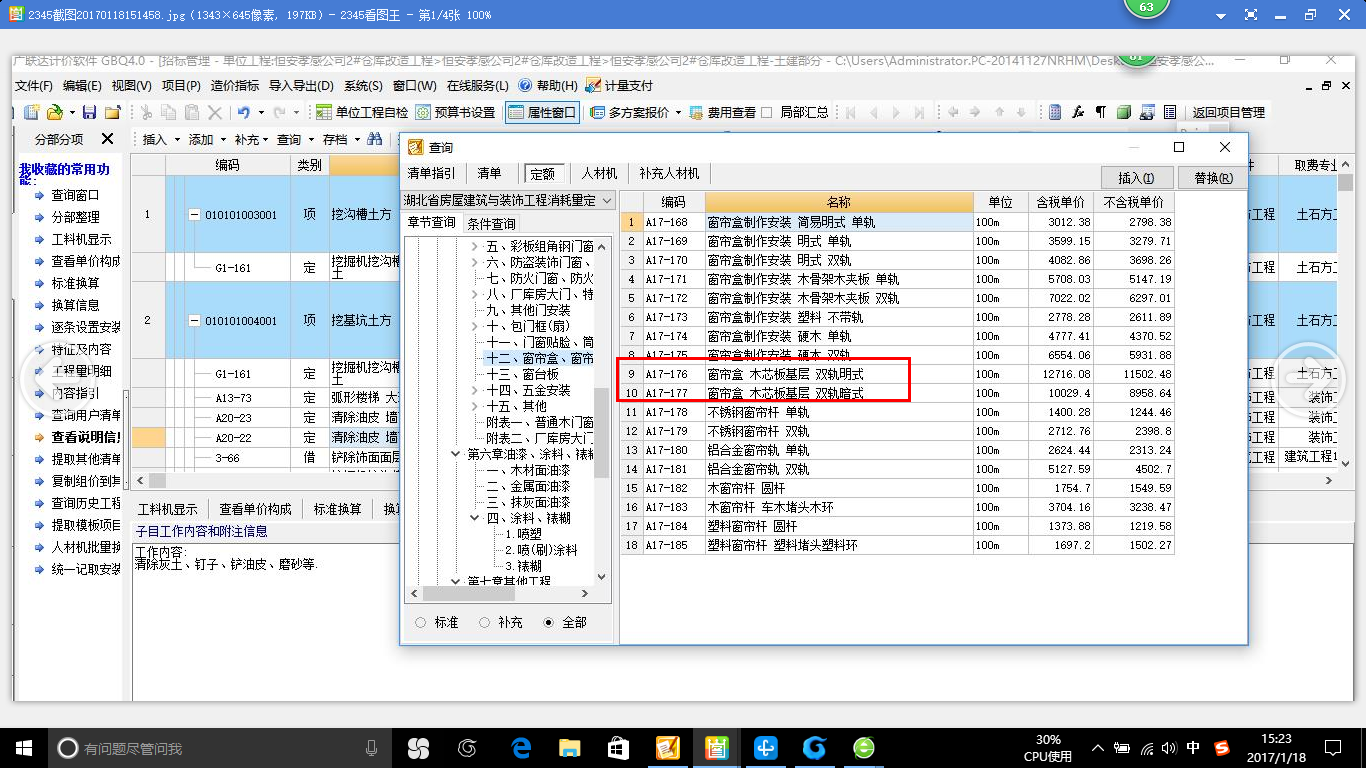
Task: Tick the 局部汇总 checkbox
Action: point(767,112)
